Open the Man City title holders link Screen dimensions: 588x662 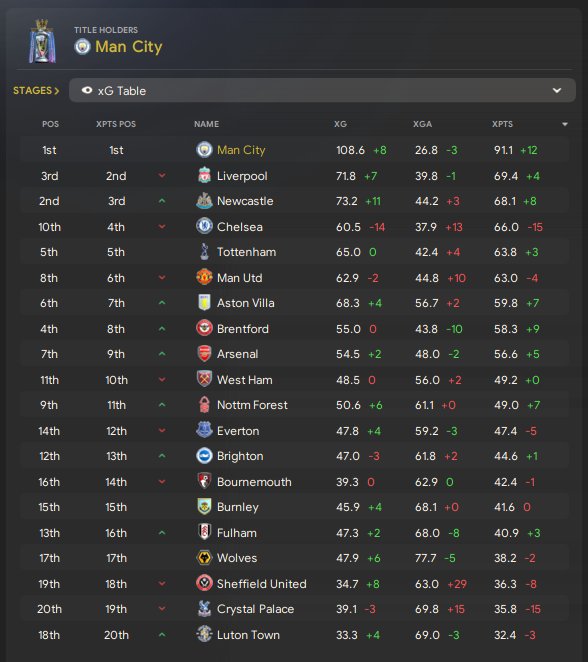coord(129,46)
